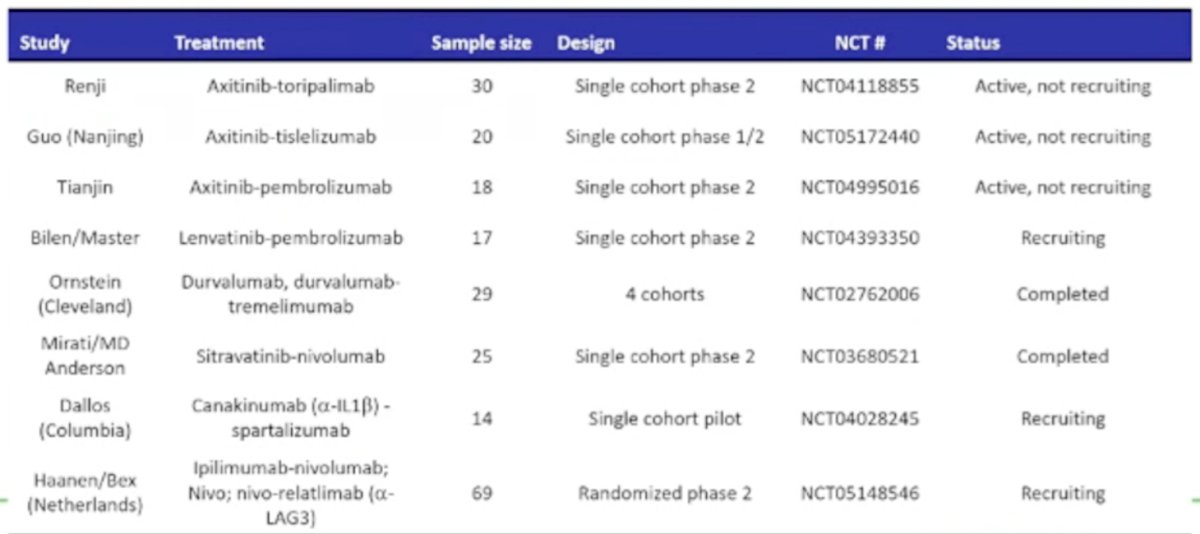Click the NCT # column header
Screen dimensions: 1200x534
point(861,43)
